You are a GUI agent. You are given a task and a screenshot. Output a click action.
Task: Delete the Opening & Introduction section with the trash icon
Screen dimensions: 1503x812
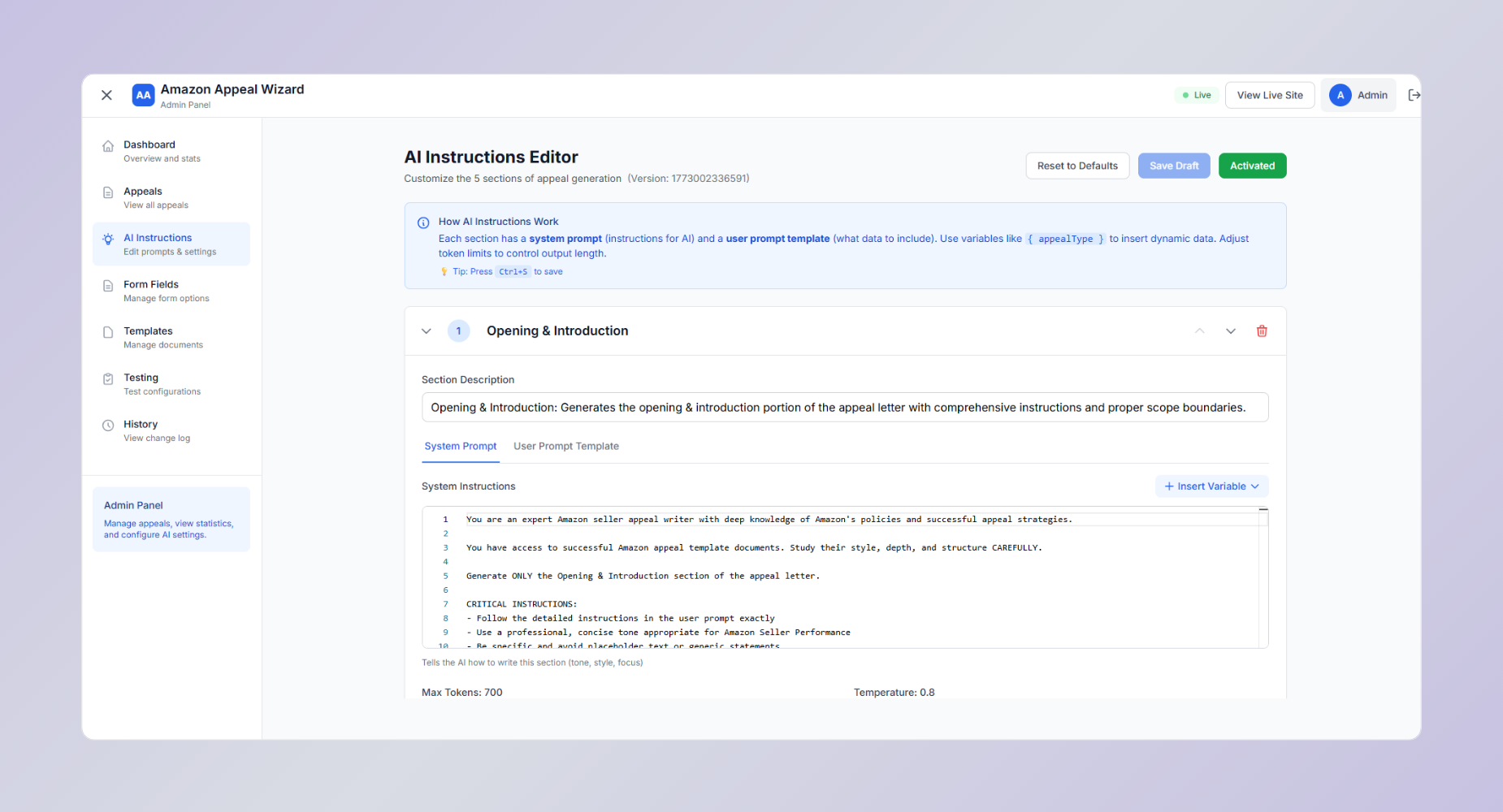[x=1262, y=331]
